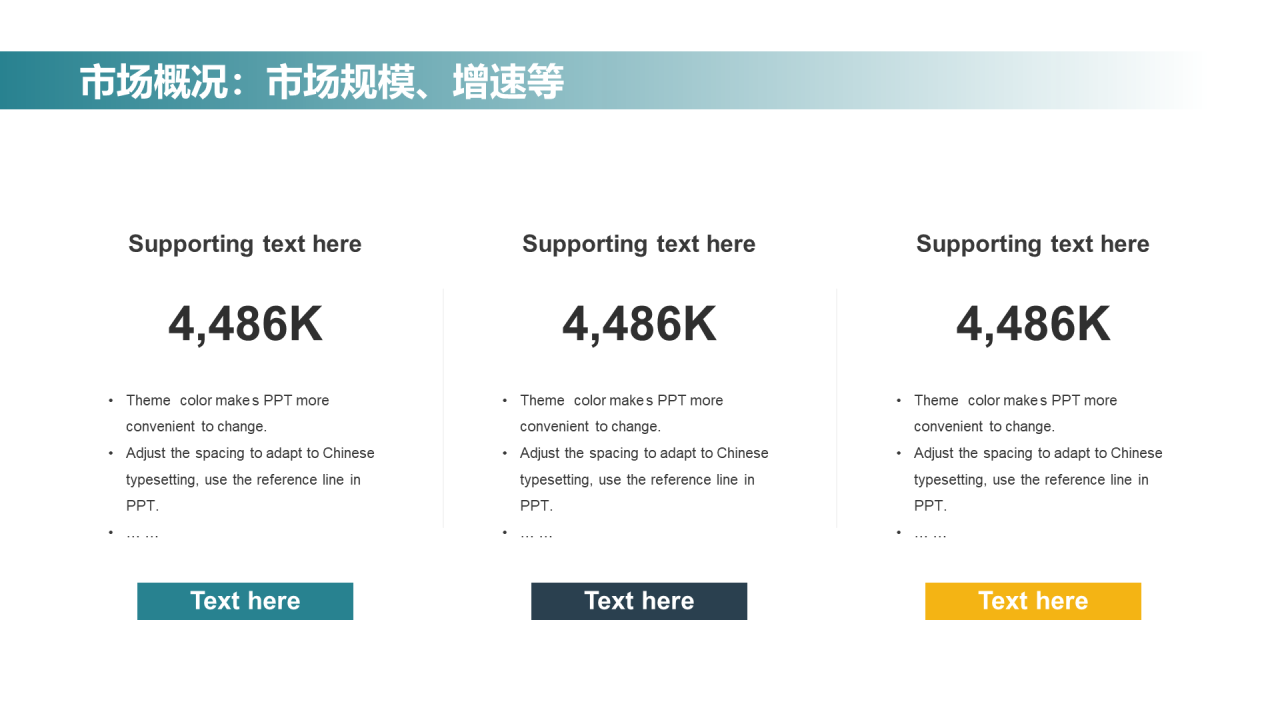The height and width of the screenshot is (720, 1280).
Task: Select the slide title 市场概况：市场规模、增速等
Action: coord(322,81)
